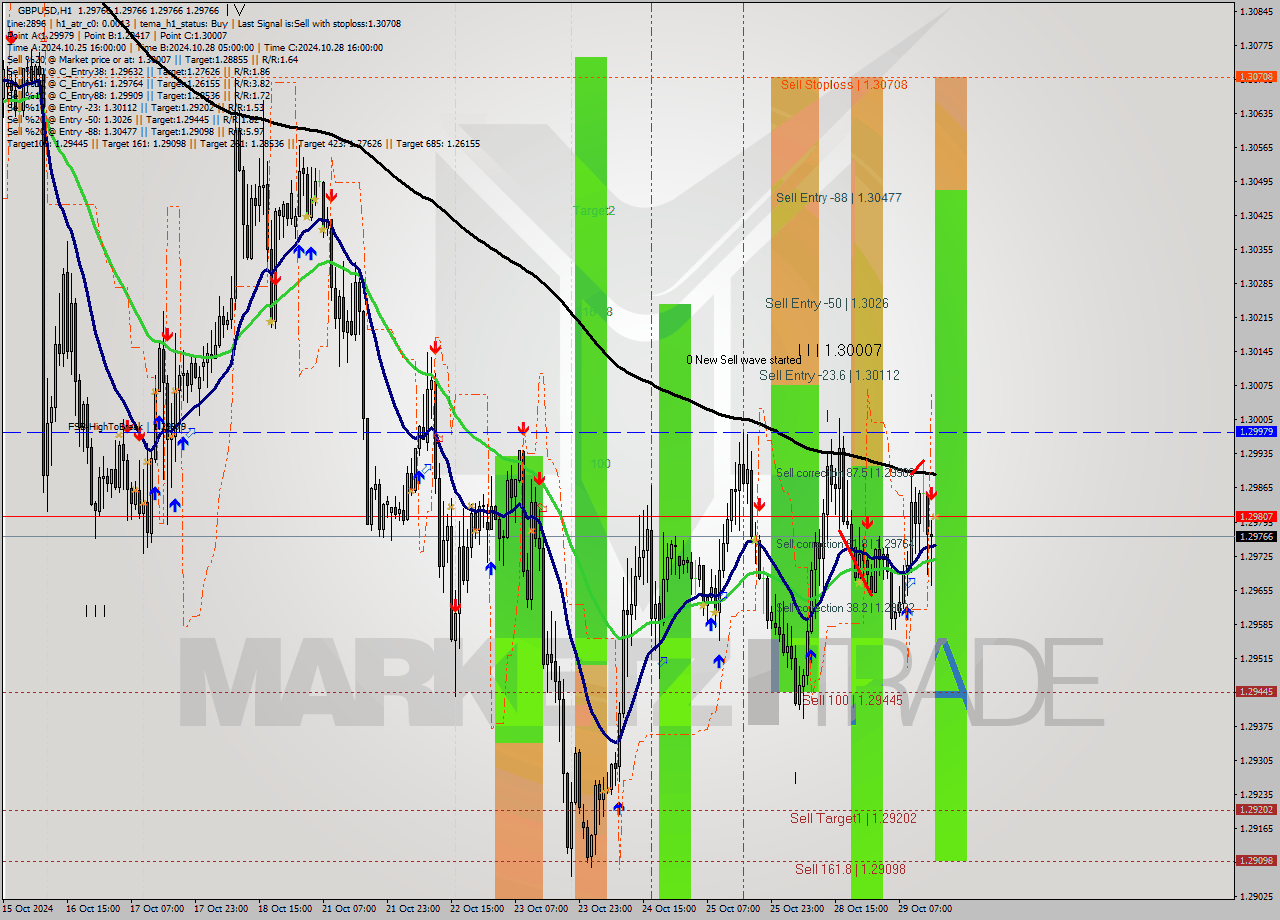
Task: Click the '23 Oct 23:00' time axis label
Action: tap(605, 909)
